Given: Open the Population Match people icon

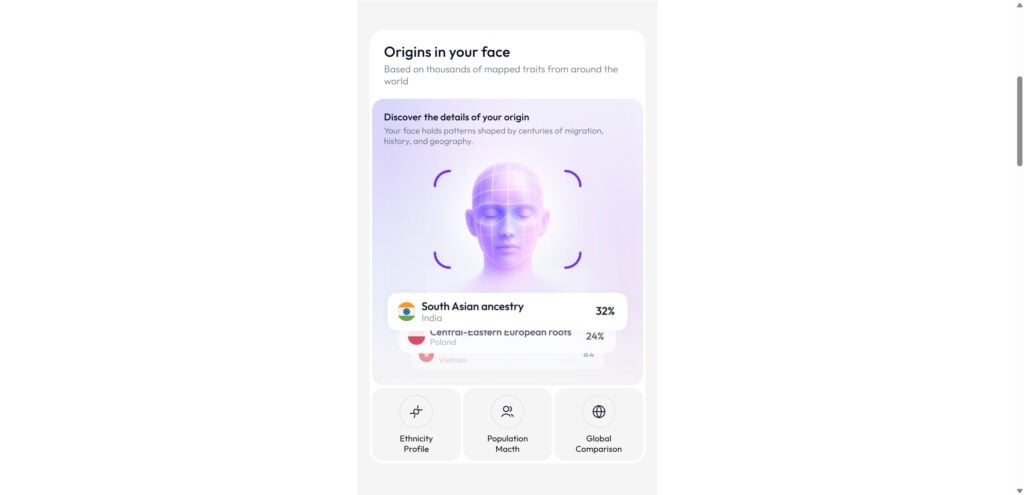Looking at the screenshot, I should coord(507,411).
